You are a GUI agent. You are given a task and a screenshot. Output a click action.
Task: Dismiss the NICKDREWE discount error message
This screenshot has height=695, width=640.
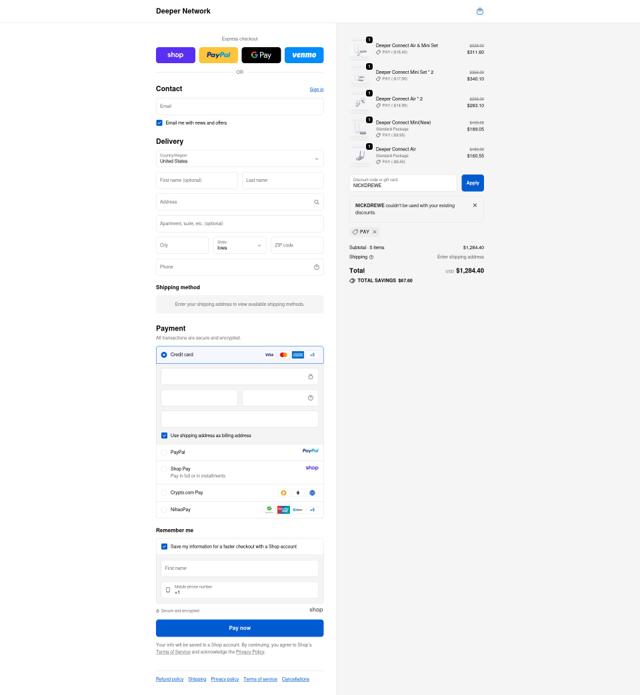point(475,205)
